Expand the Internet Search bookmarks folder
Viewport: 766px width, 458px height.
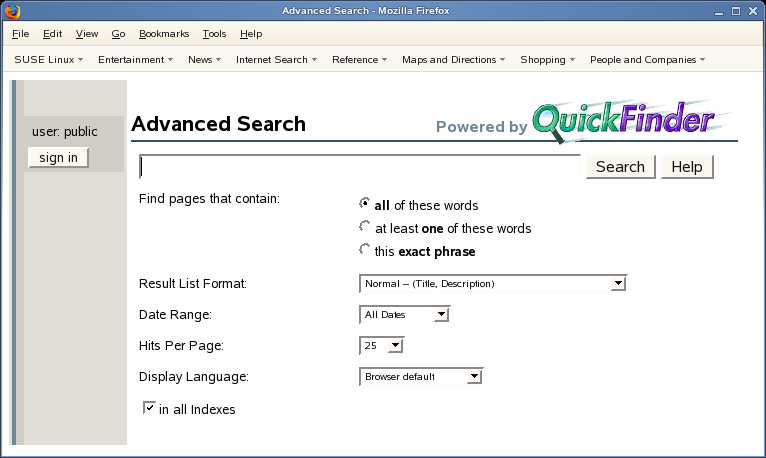tap(276, 60)
